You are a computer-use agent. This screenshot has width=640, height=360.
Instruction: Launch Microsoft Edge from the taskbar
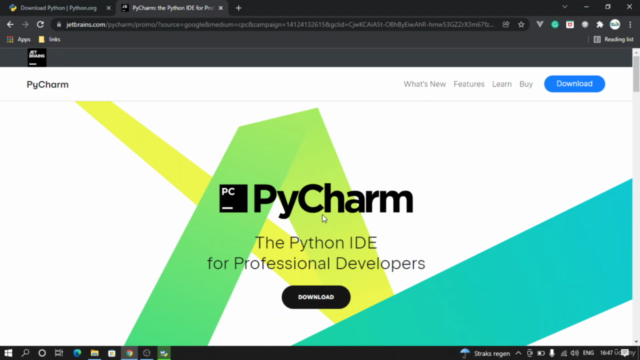(77, 353)
